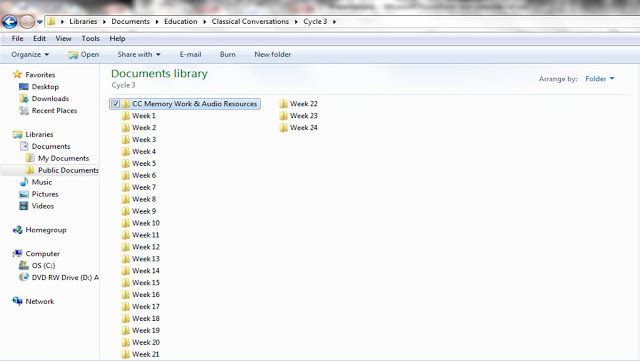Expand the arrow after Cycle 3 in breadcrumb

(334, 22)
